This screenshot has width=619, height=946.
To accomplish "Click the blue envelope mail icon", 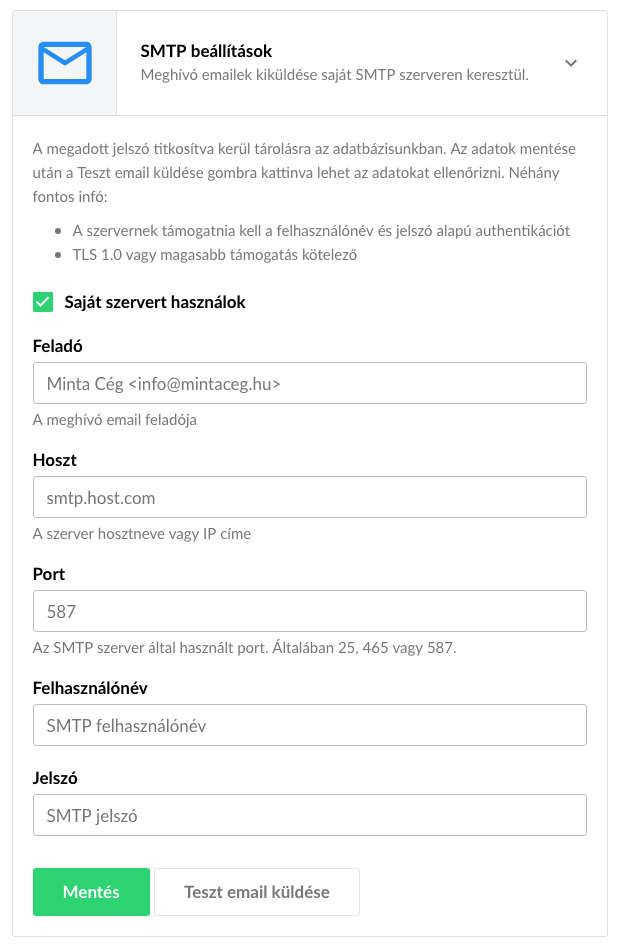I will tap(65, 62).
